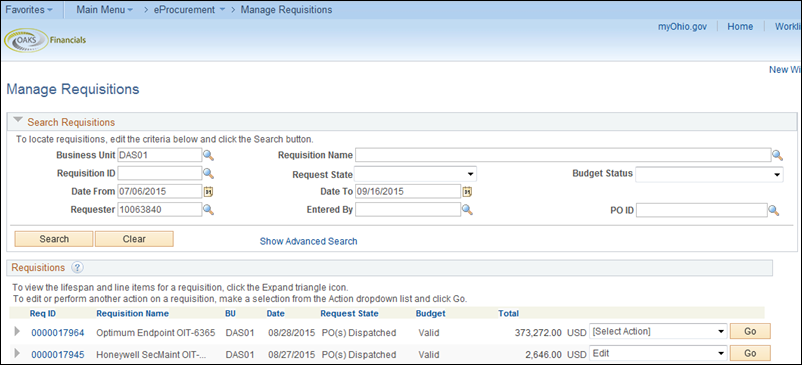Open the Main Menu dropdown
Screen dimensions: 802x365
point(104,10)
